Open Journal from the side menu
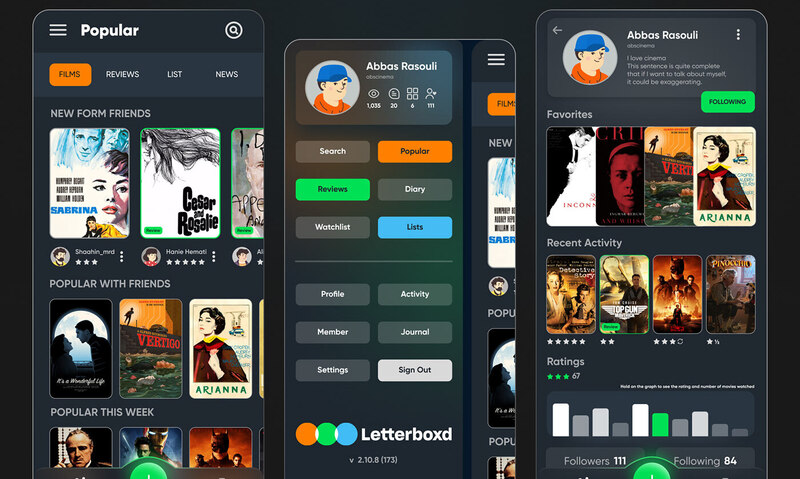Image resolution: width=800 pixels, height=479 pixels. (415, 332)
